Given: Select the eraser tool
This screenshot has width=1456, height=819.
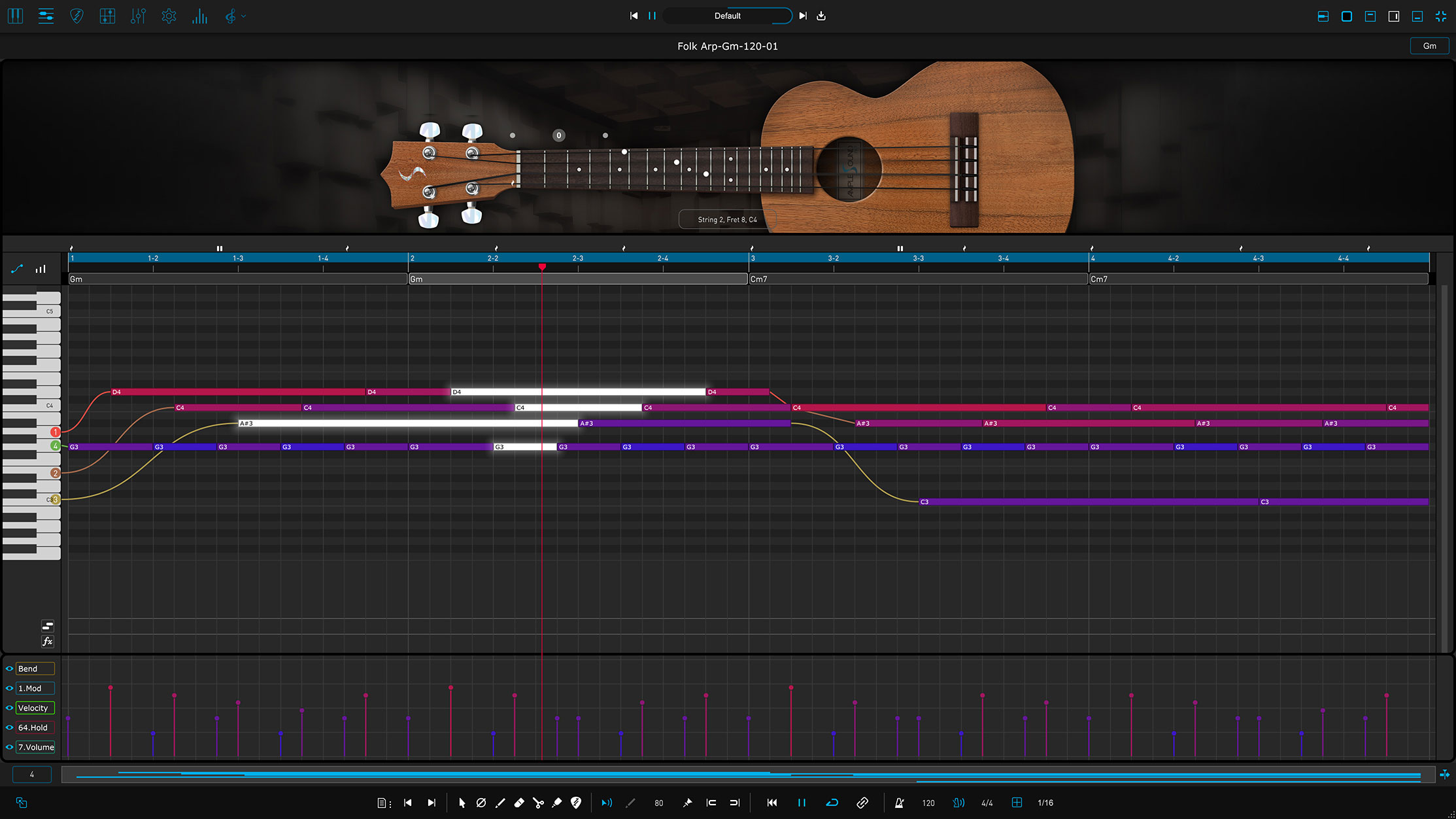Looking at the screenshot, I should [x=519, y=803].
